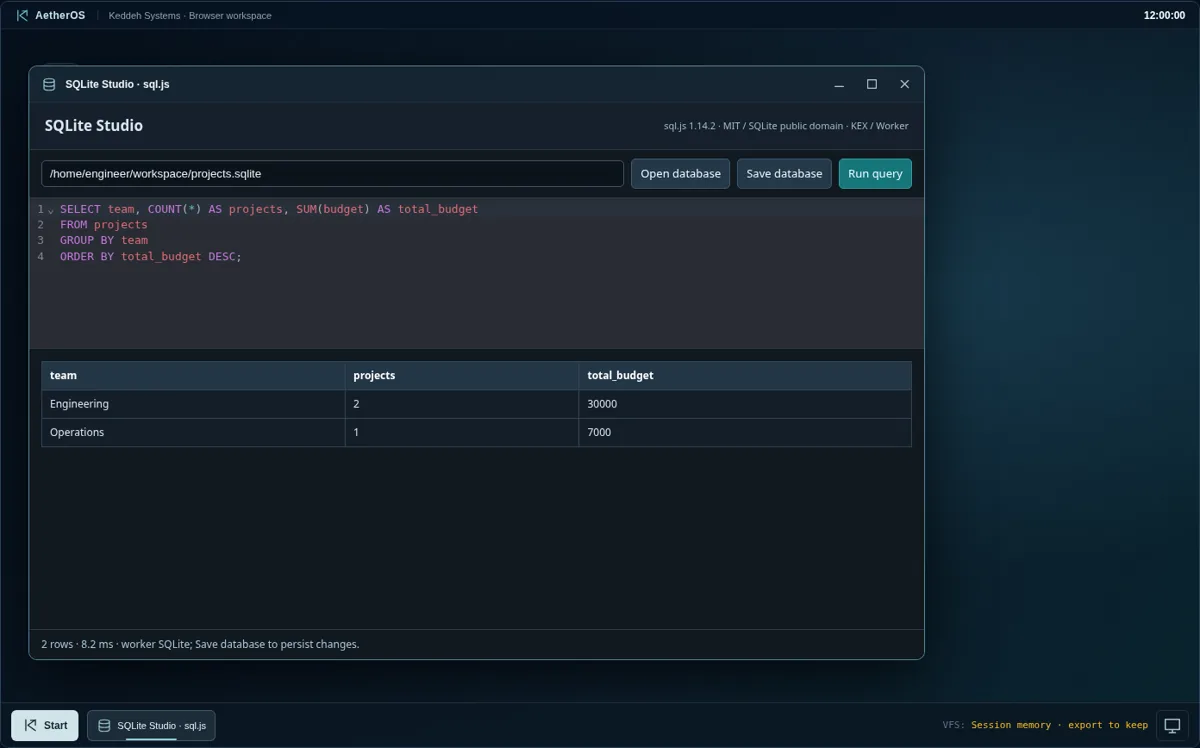Viewport: 1200px width, 748px height.
Task: Minimize the SQLite Studio window
Action: click(x=839, y=84)
